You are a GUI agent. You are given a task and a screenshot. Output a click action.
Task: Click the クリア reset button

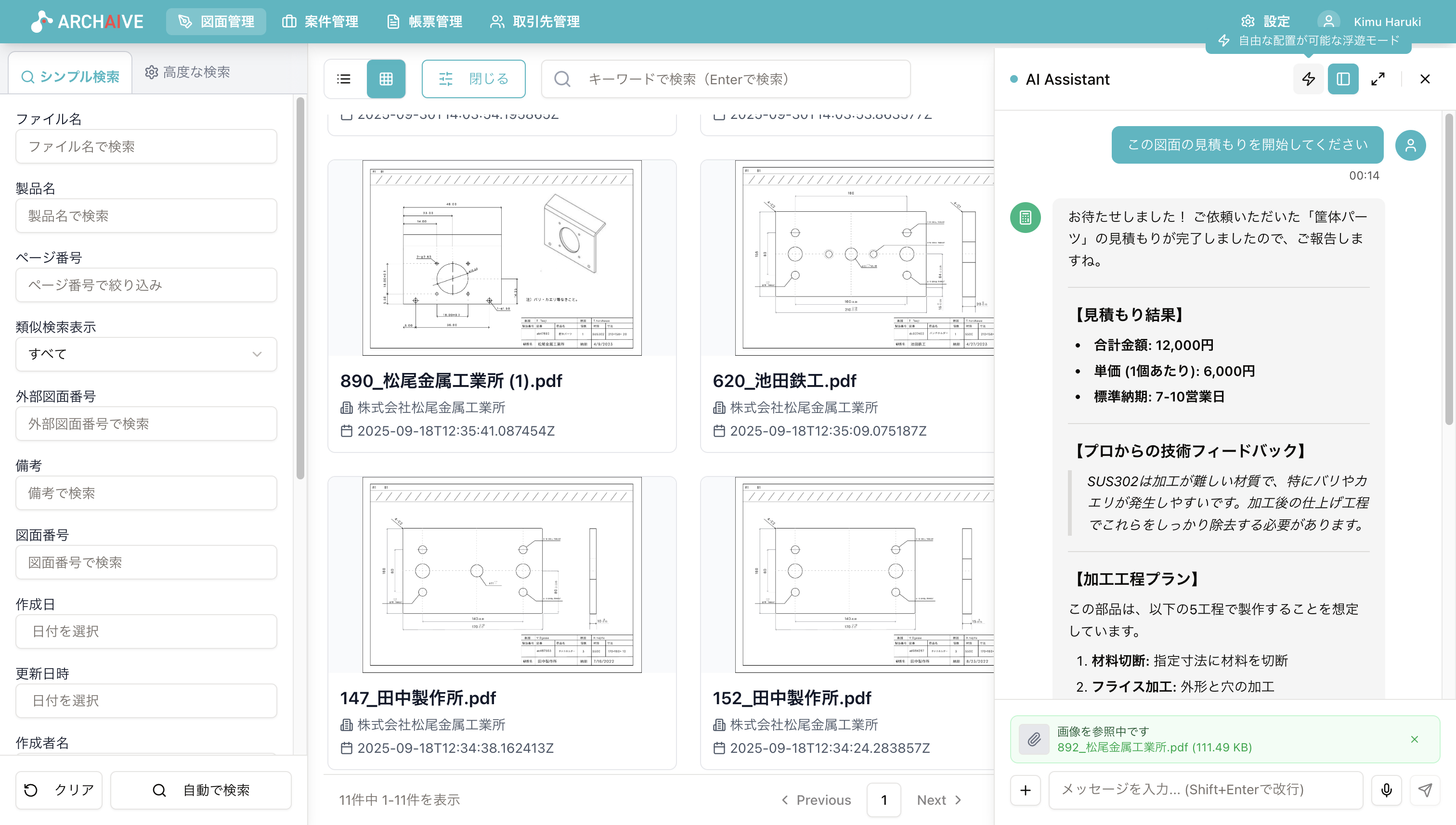(59, 790)
